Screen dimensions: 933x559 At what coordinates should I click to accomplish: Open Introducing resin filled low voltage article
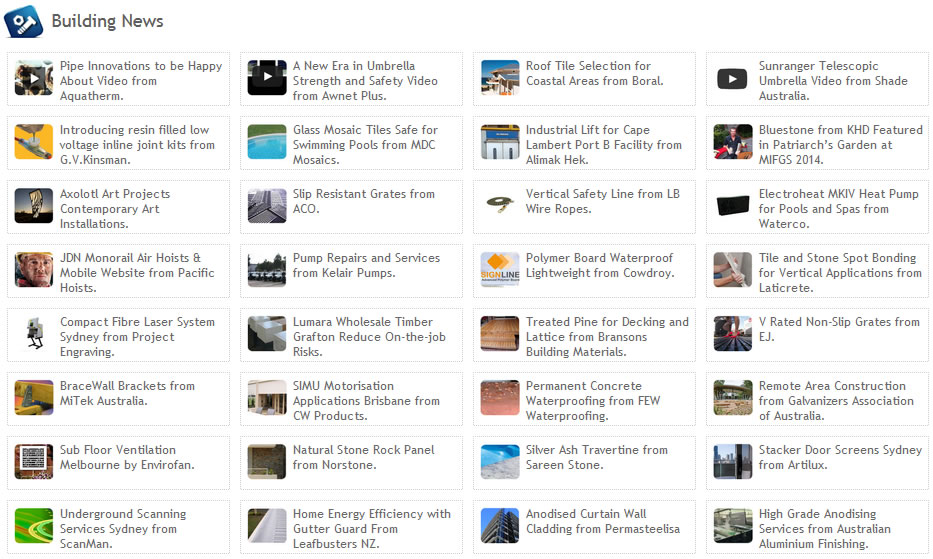coord(137,145)
